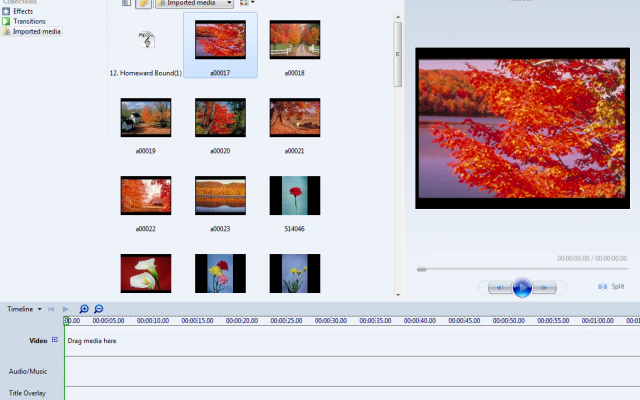Click the 514046 file name label
Viewport: 640px width, 400px height.
[294, 229]
